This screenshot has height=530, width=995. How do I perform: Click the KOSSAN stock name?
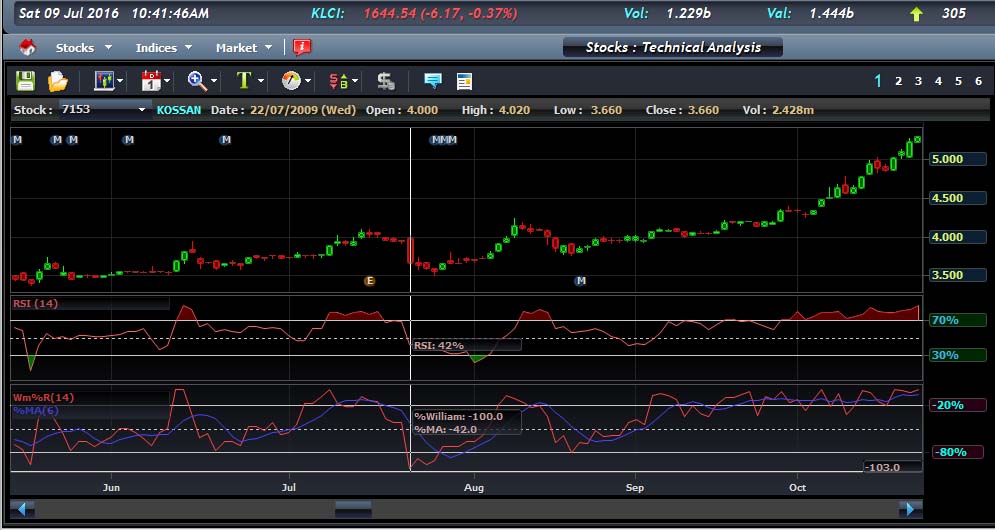click(x=179, y=110)
